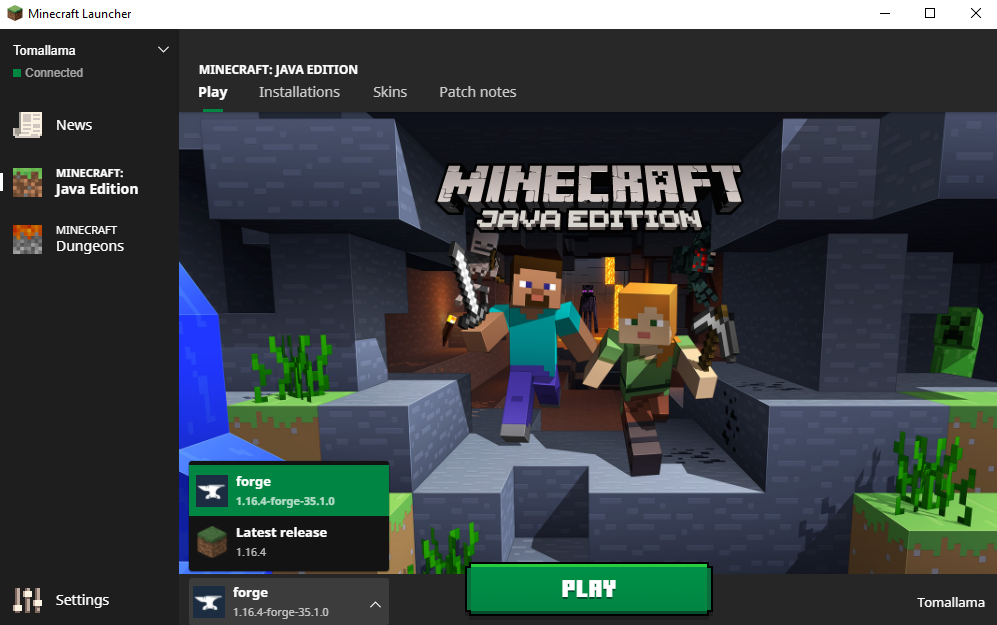Open the Patch notes tab
This screenshot has width=997, height=625.
click(478, 92)
